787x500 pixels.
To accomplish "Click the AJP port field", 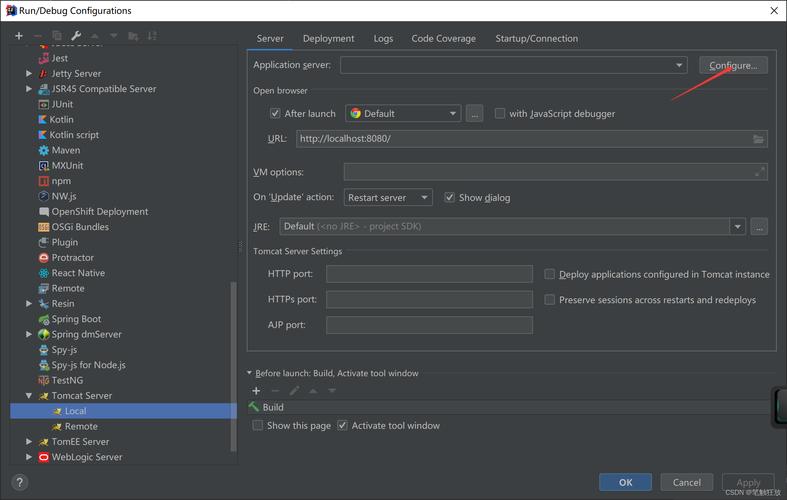I will click(x=429, y=325).
